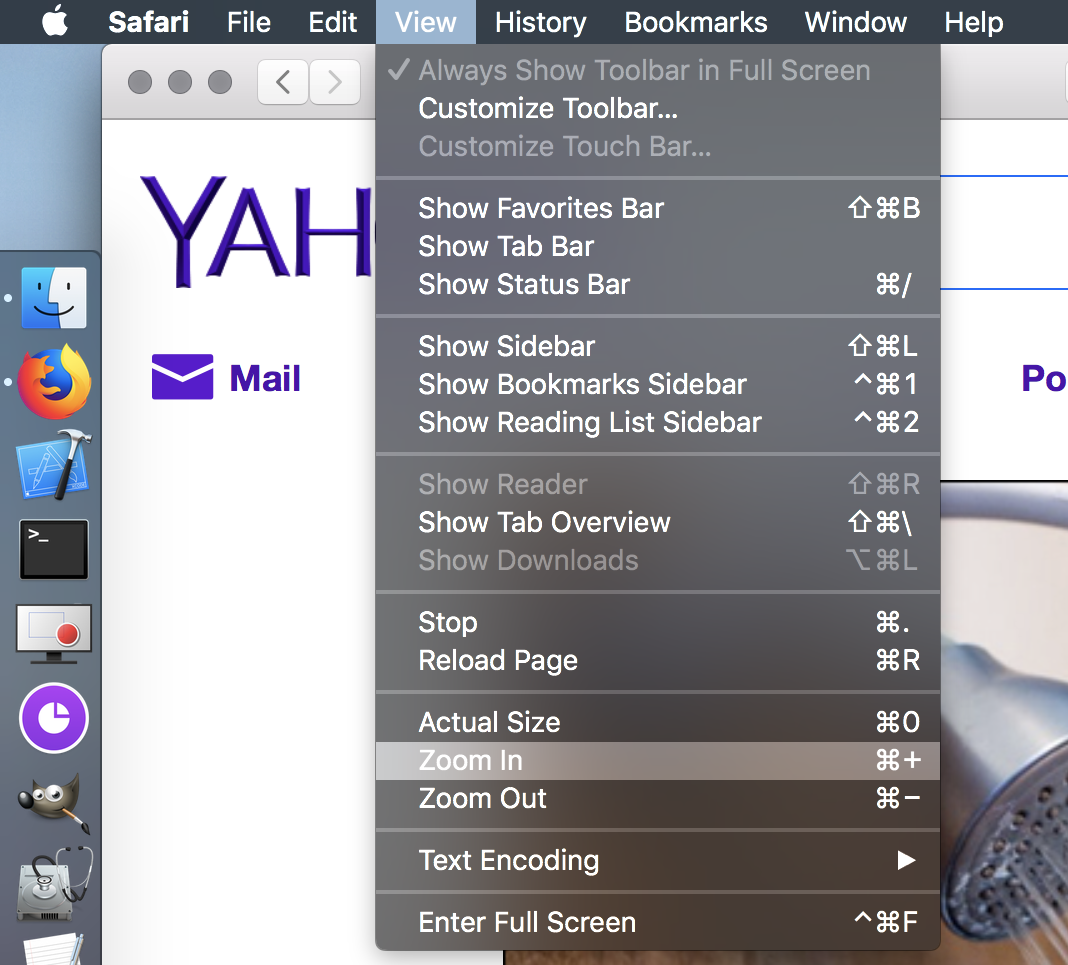Choose Zoom In
This screenshot has height=965, width=1068.
tap(657, 760)
